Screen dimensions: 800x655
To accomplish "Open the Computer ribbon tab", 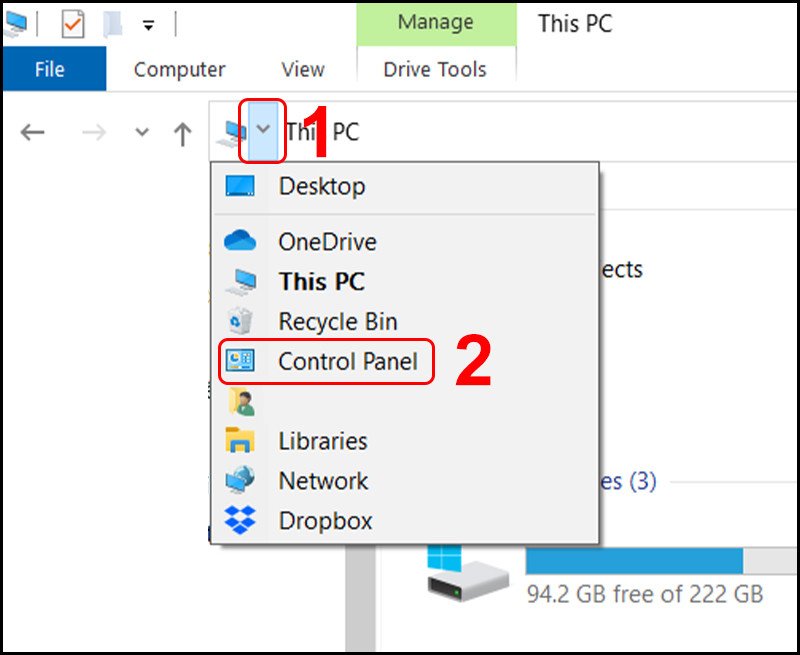I will (178, 69).
